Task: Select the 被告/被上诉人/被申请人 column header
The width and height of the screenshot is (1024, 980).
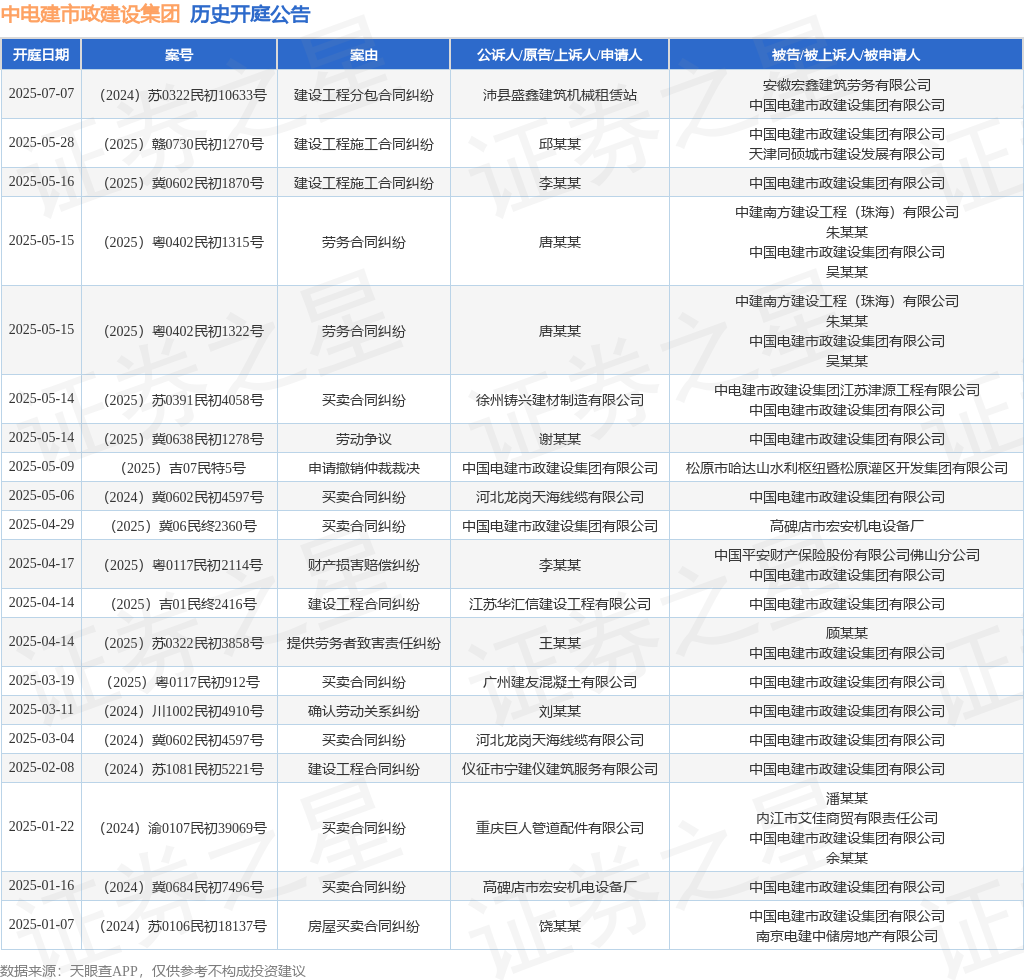Action: [x=846, y=55]
